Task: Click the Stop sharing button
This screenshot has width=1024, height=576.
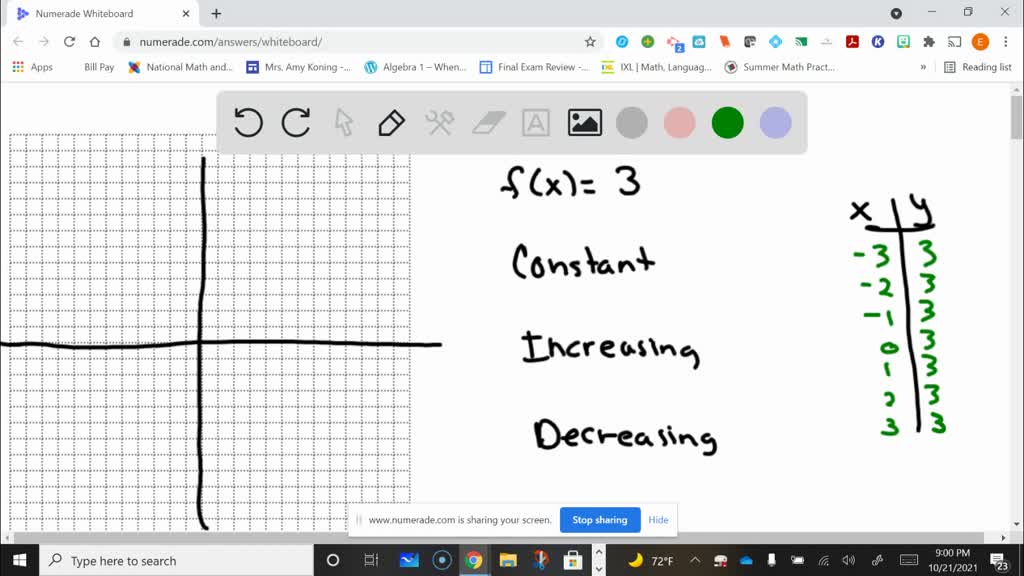Action: pos(600,520)
